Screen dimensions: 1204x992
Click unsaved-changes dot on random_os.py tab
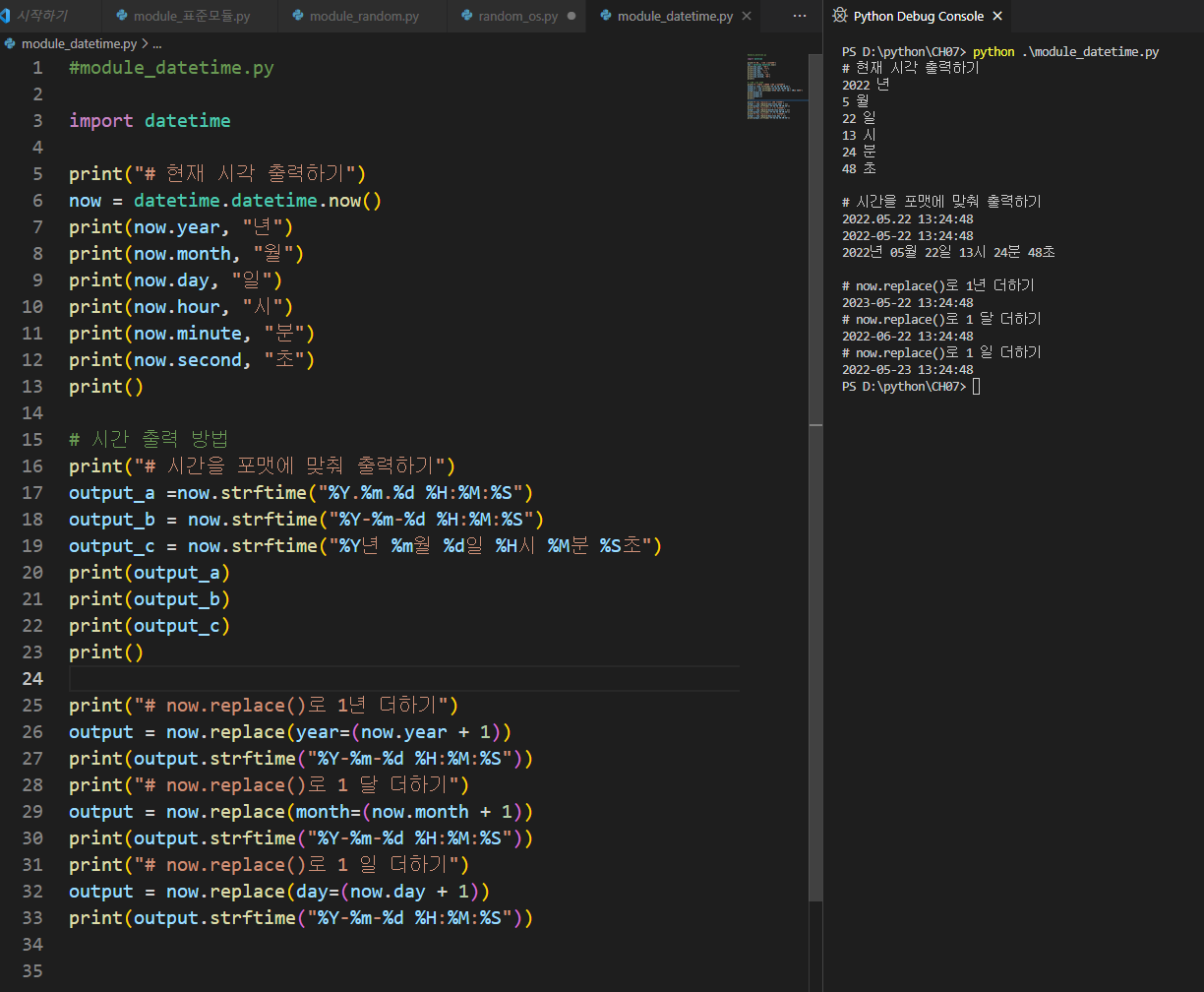(571, 17)
